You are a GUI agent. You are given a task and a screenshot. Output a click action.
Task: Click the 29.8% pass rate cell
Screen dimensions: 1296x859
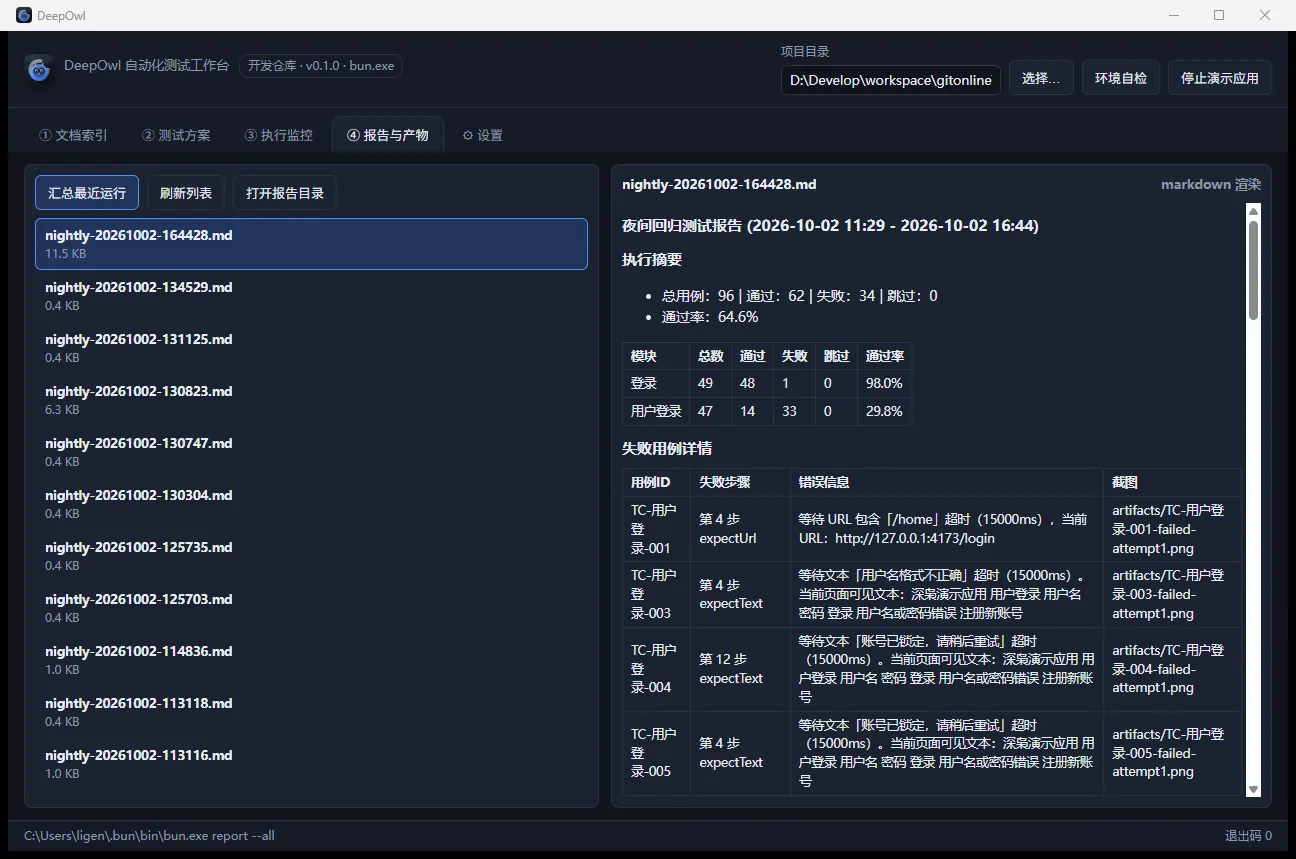click(x=884, y=411)
